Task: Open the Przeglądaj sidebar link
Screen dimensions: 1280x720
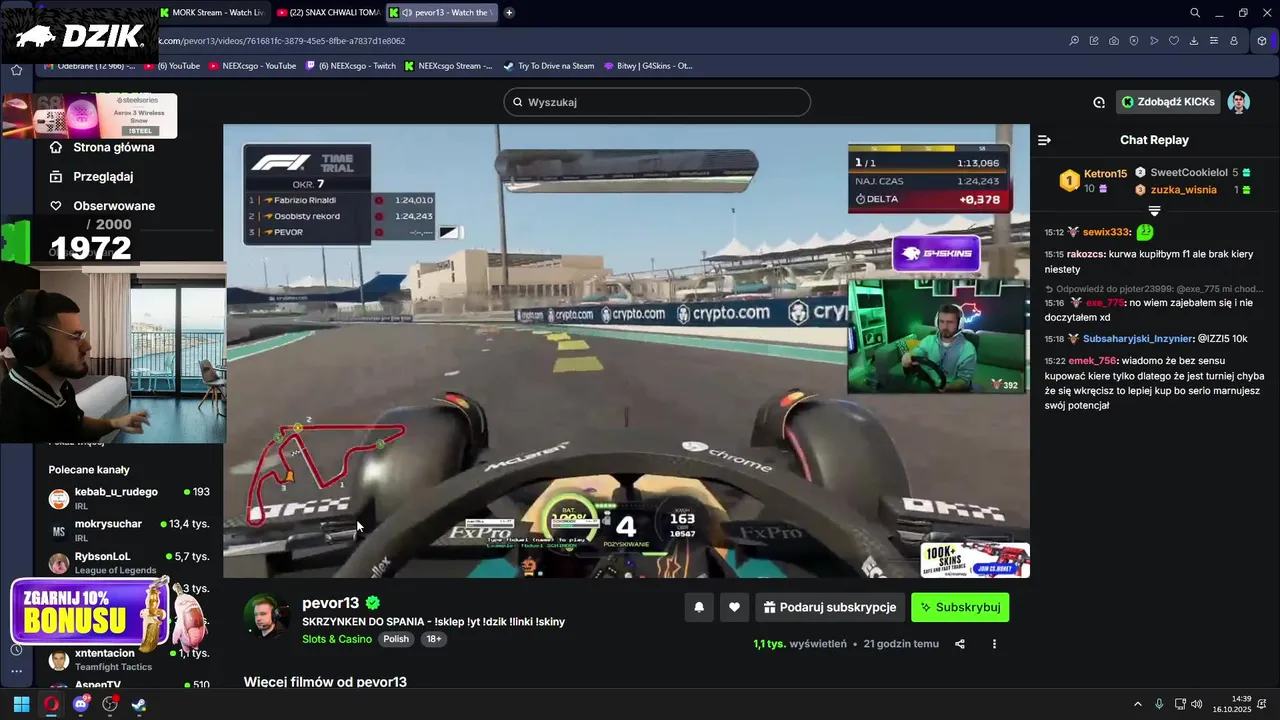Action: tap(92, 176)
